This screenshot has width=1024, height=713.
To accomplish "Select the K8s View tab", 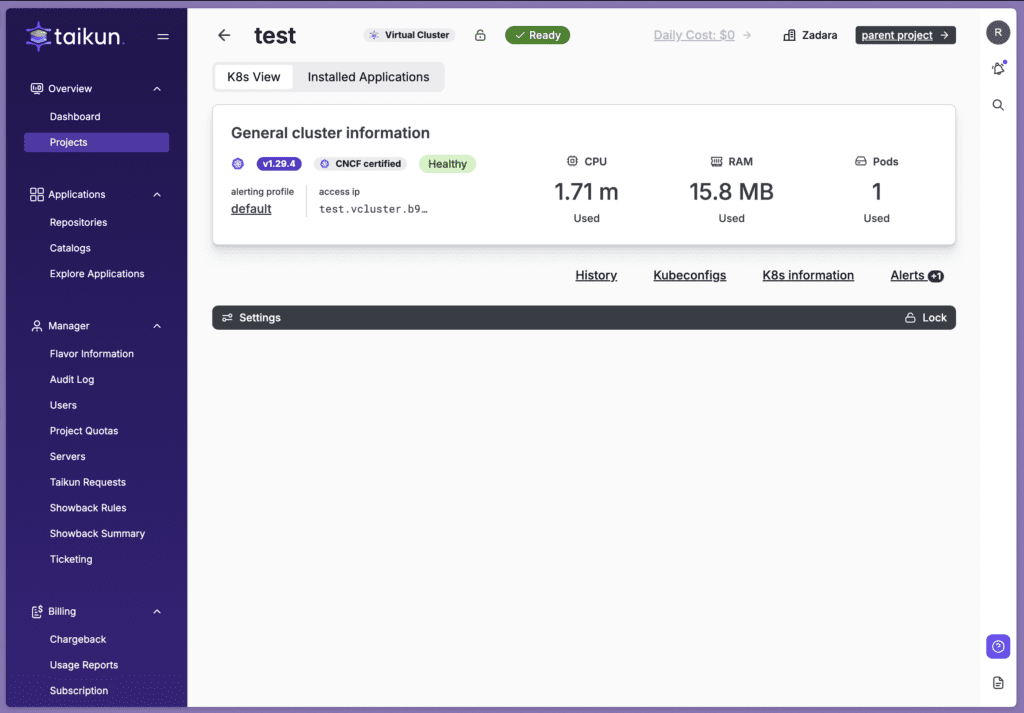I will tap(254, 77).
